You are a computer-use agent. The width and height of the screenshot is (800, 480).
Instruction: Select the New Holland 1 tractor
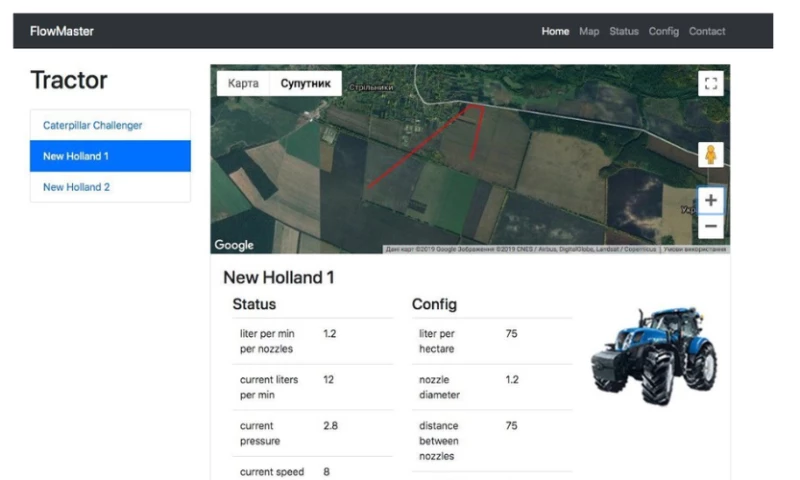click(x=110, y=156)
